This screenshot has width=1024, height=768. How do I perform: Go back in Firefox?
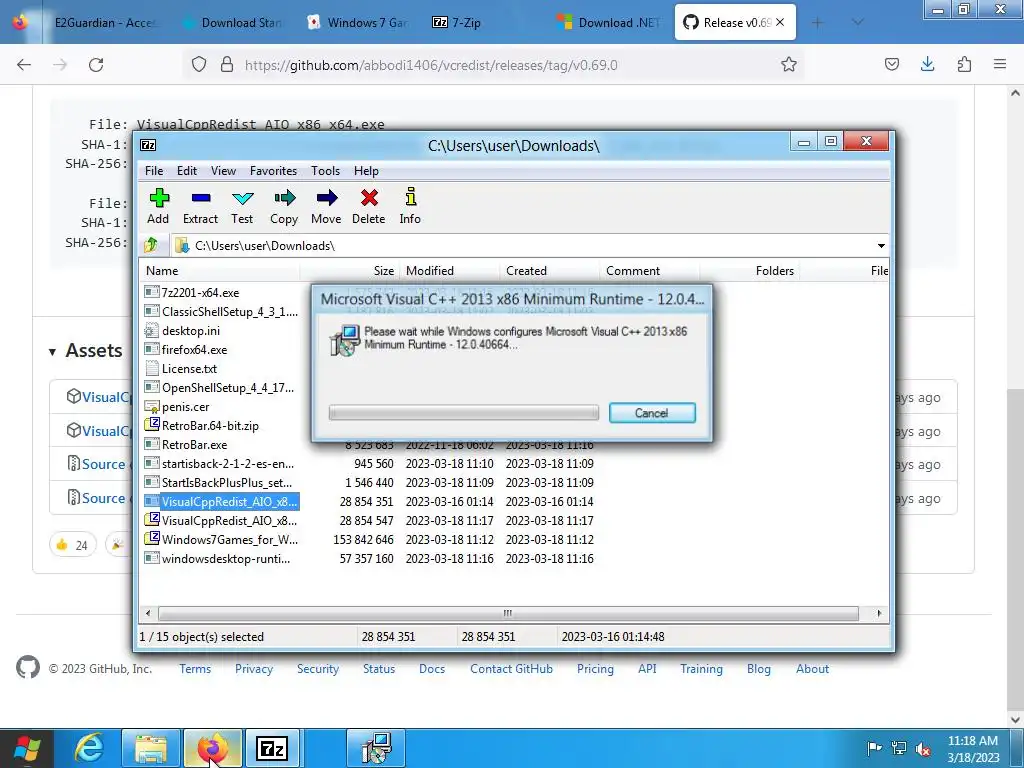tap(24, 65)
